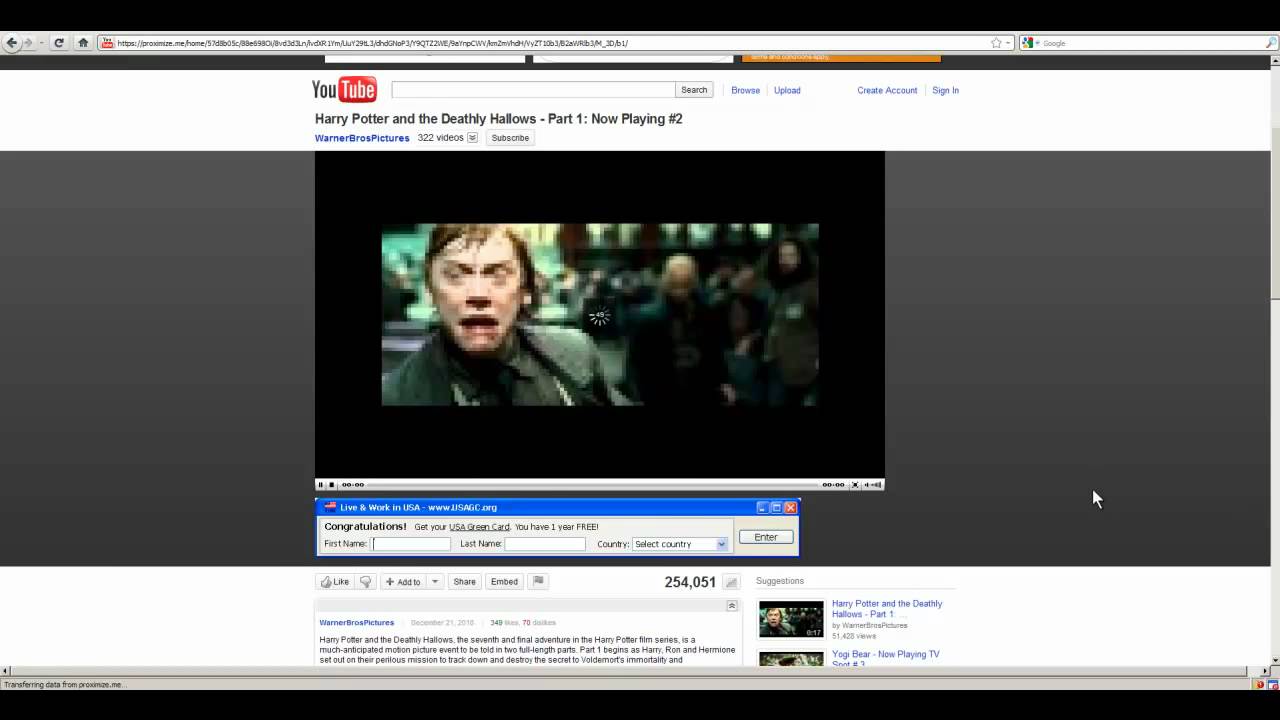Click the video seek bar
The width and height of the screenshot is (1280, 720).
tap(593, 485)
